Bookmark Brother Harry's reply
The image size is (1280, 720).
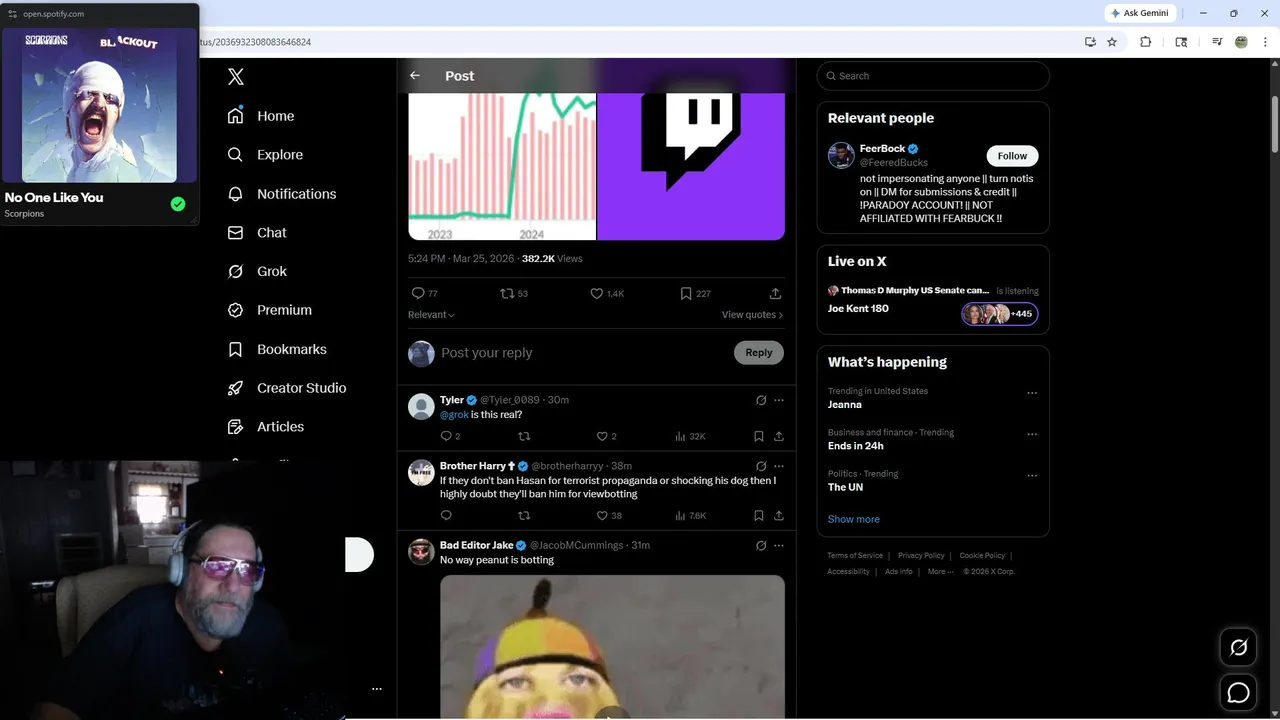(759, 516)
